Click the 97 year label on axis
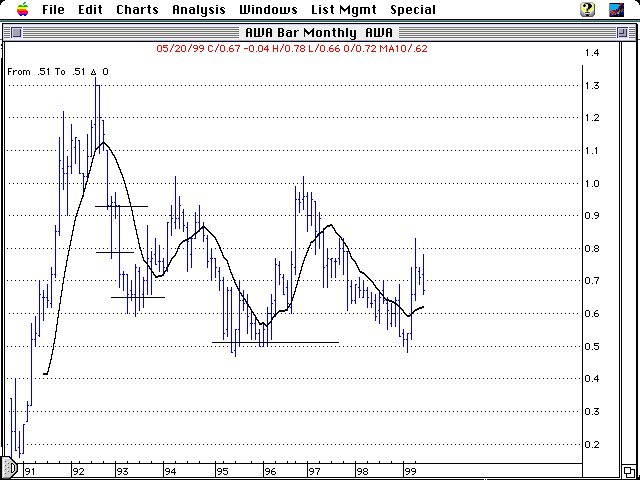The image size is (640, 480). tap(314, 471)
